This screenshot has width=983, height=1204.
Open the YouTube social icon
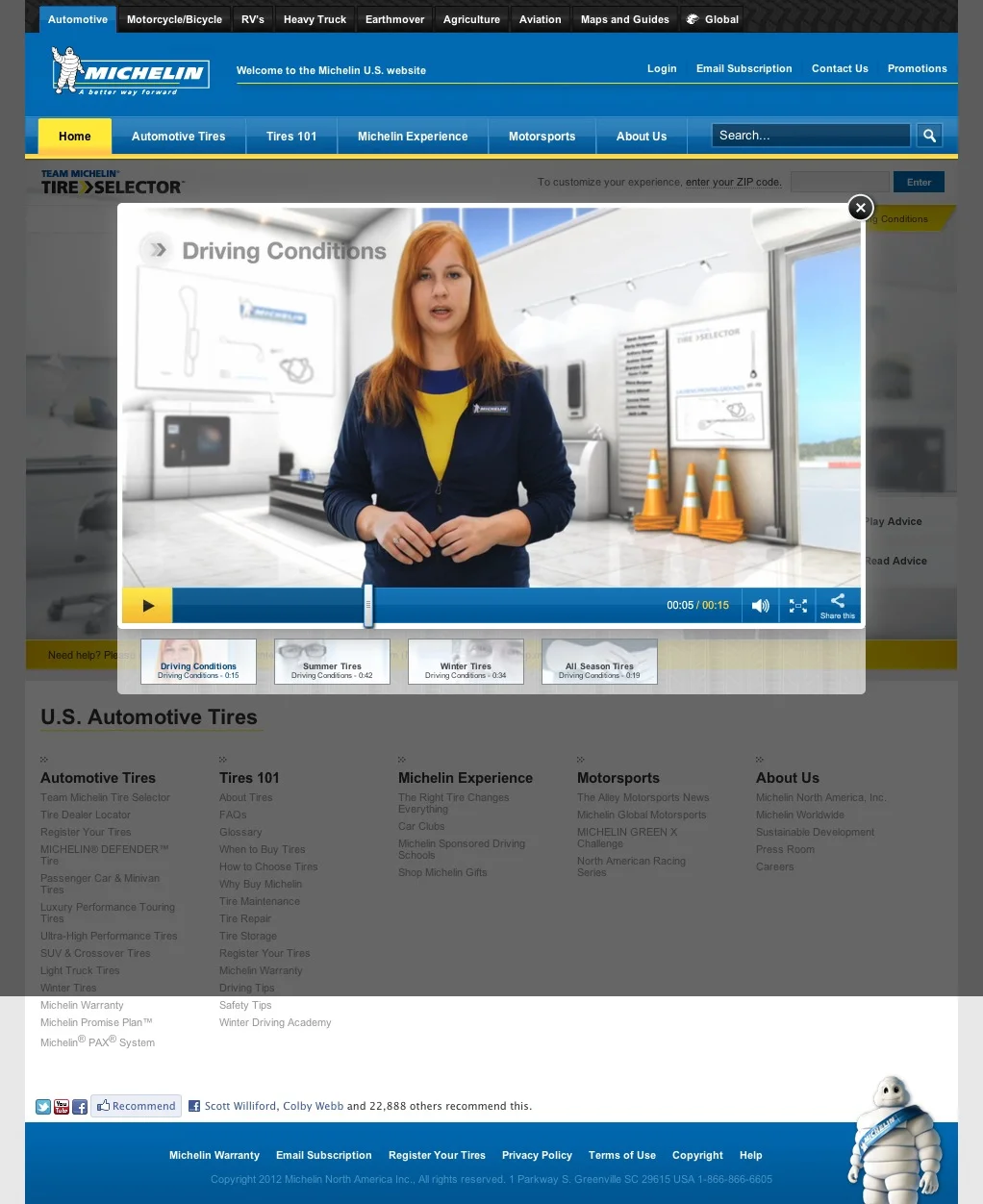(x=62, y=1107)
